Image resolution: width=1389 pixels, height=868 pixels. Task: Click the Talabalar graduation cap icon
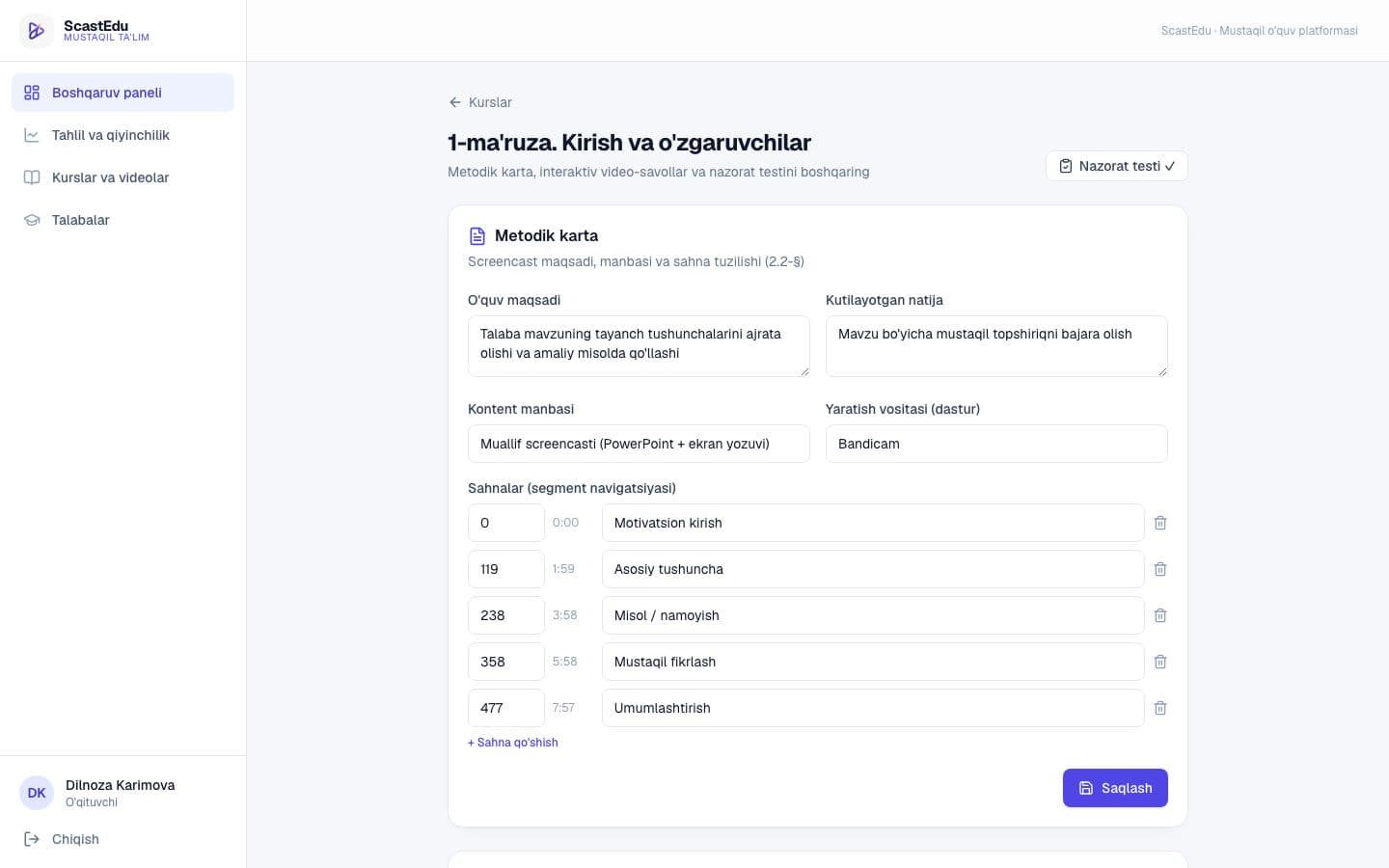click(x=32, y=220)
